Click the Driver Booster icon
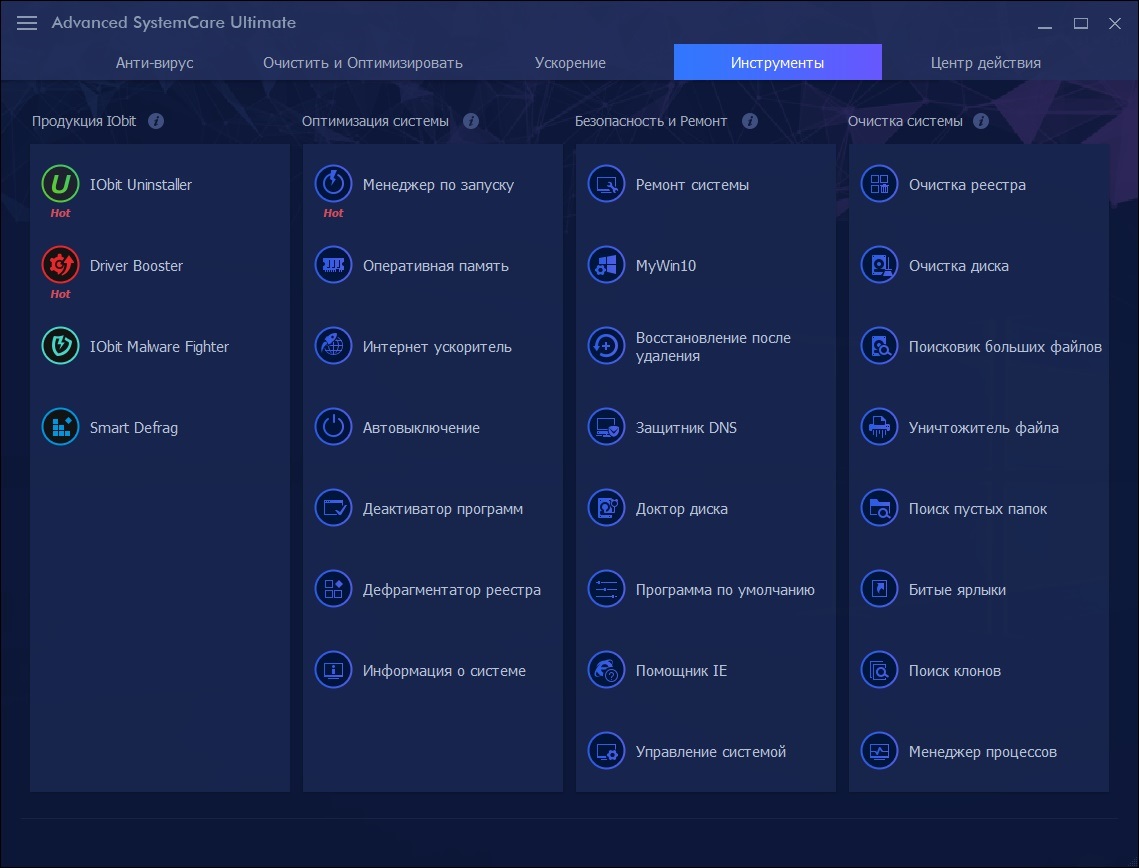Viewport: 1139px width, 868px height. pyautogui.click(x=60, y=265)
